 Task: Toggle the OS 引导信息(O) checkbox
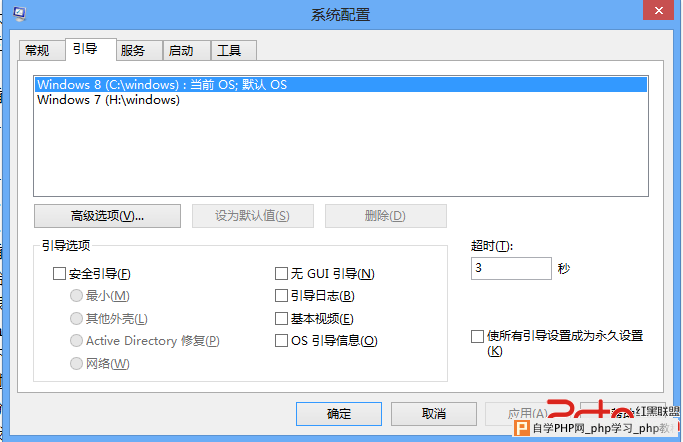[x=281, y=341]
